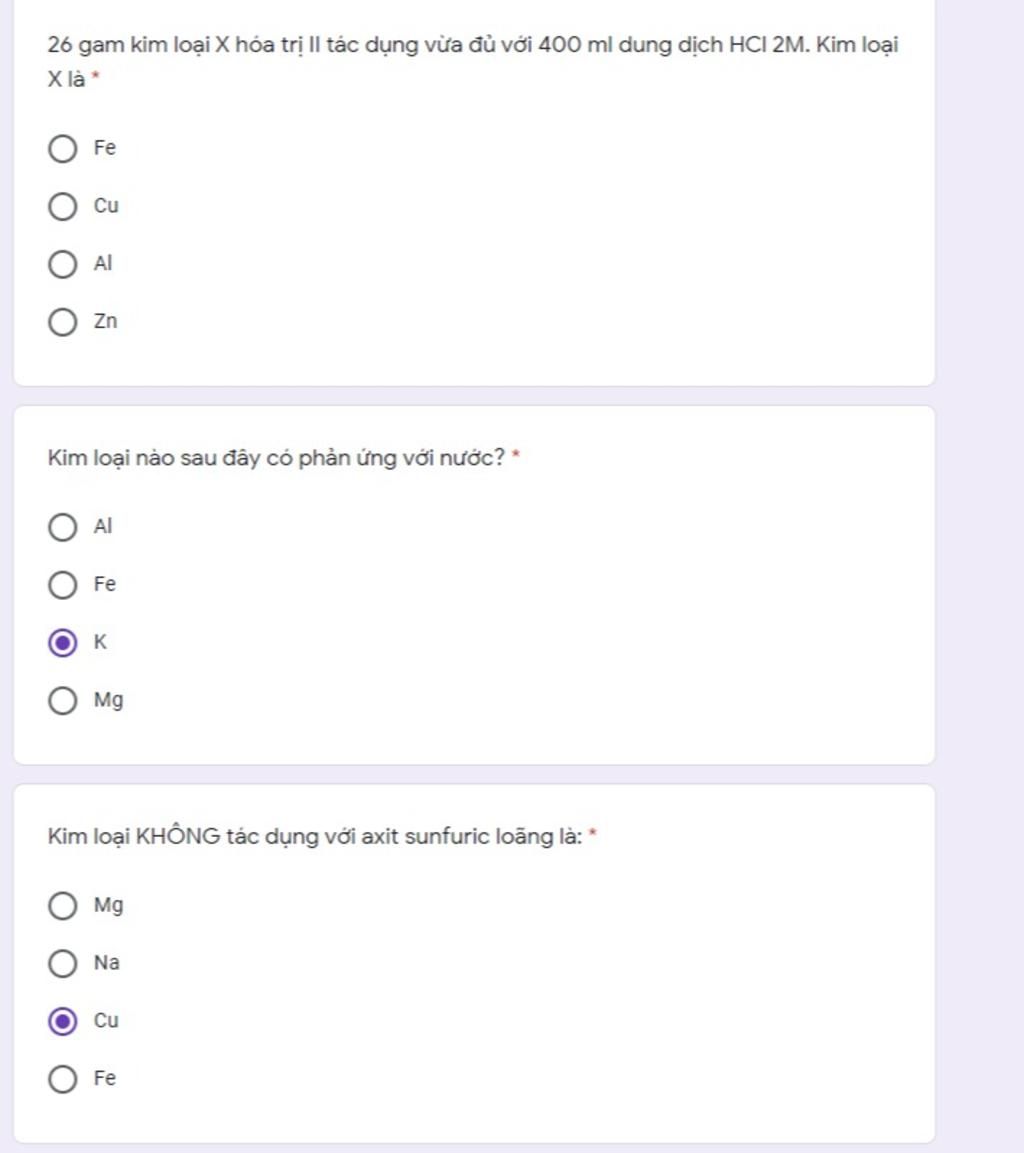Click Mg label in water question

pyautogui.click(x=108, y=700)
